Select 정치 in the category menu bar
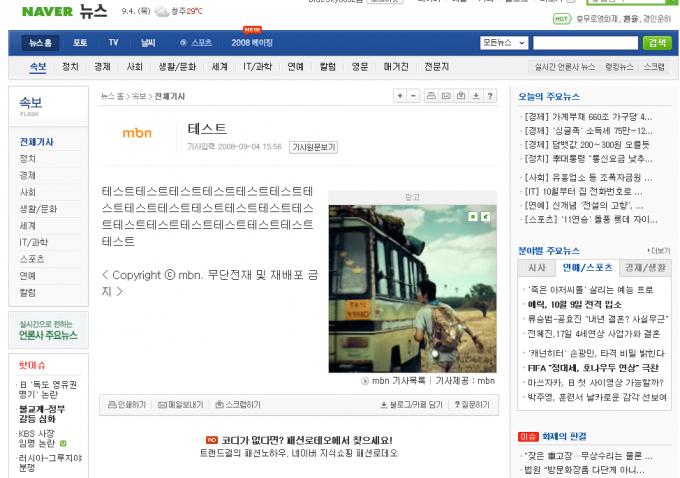680x478 pixels. coord(70,67)
